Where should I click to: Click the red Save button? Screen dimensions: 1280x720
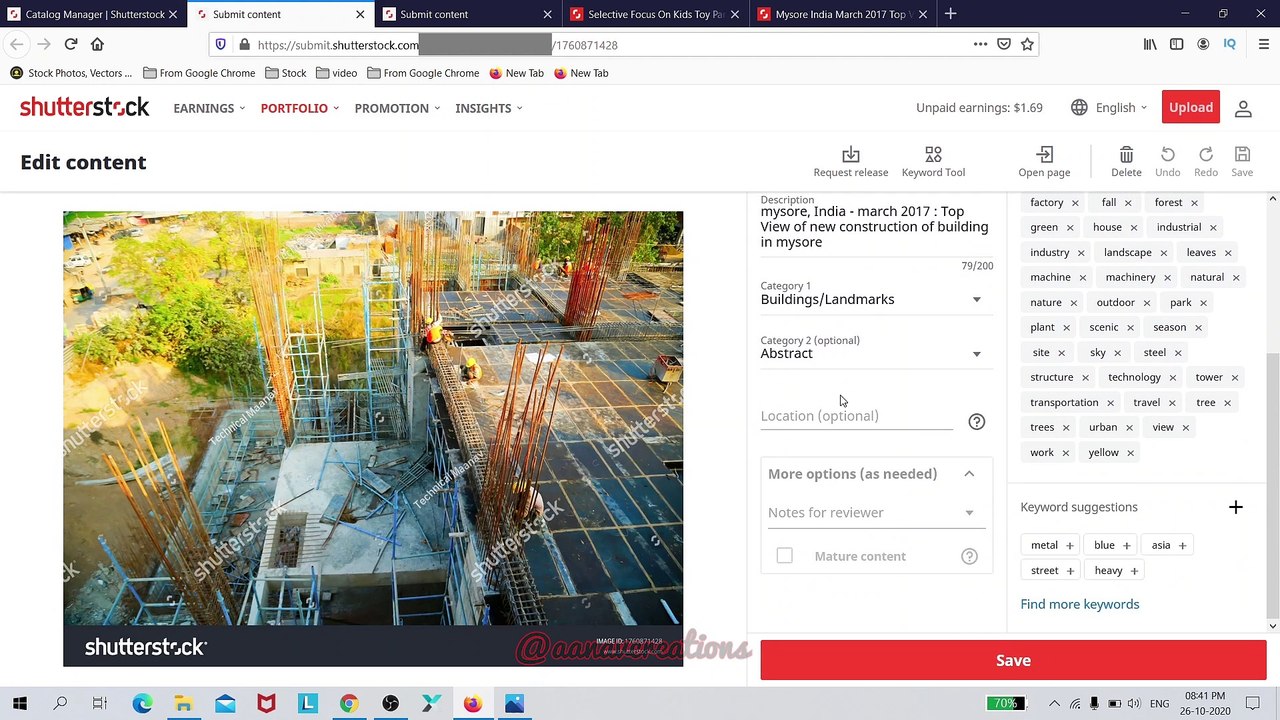point(1013,660)
